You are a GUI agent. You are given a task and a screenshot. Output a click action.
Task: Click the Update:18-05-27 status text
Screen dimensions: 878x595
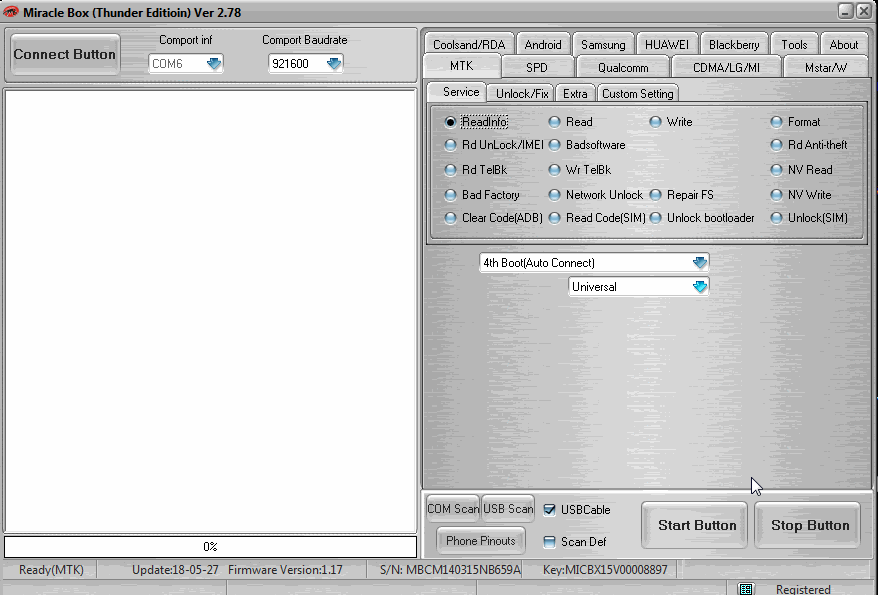[x=175, y=570]
